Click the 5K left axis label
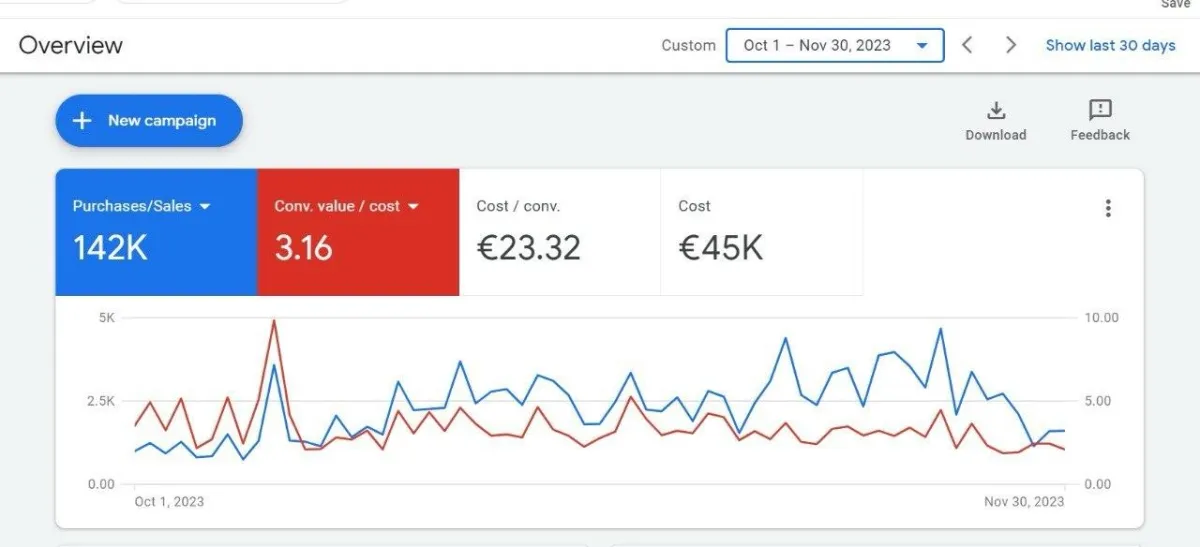The image size is (1200, 547). [106, 317]
